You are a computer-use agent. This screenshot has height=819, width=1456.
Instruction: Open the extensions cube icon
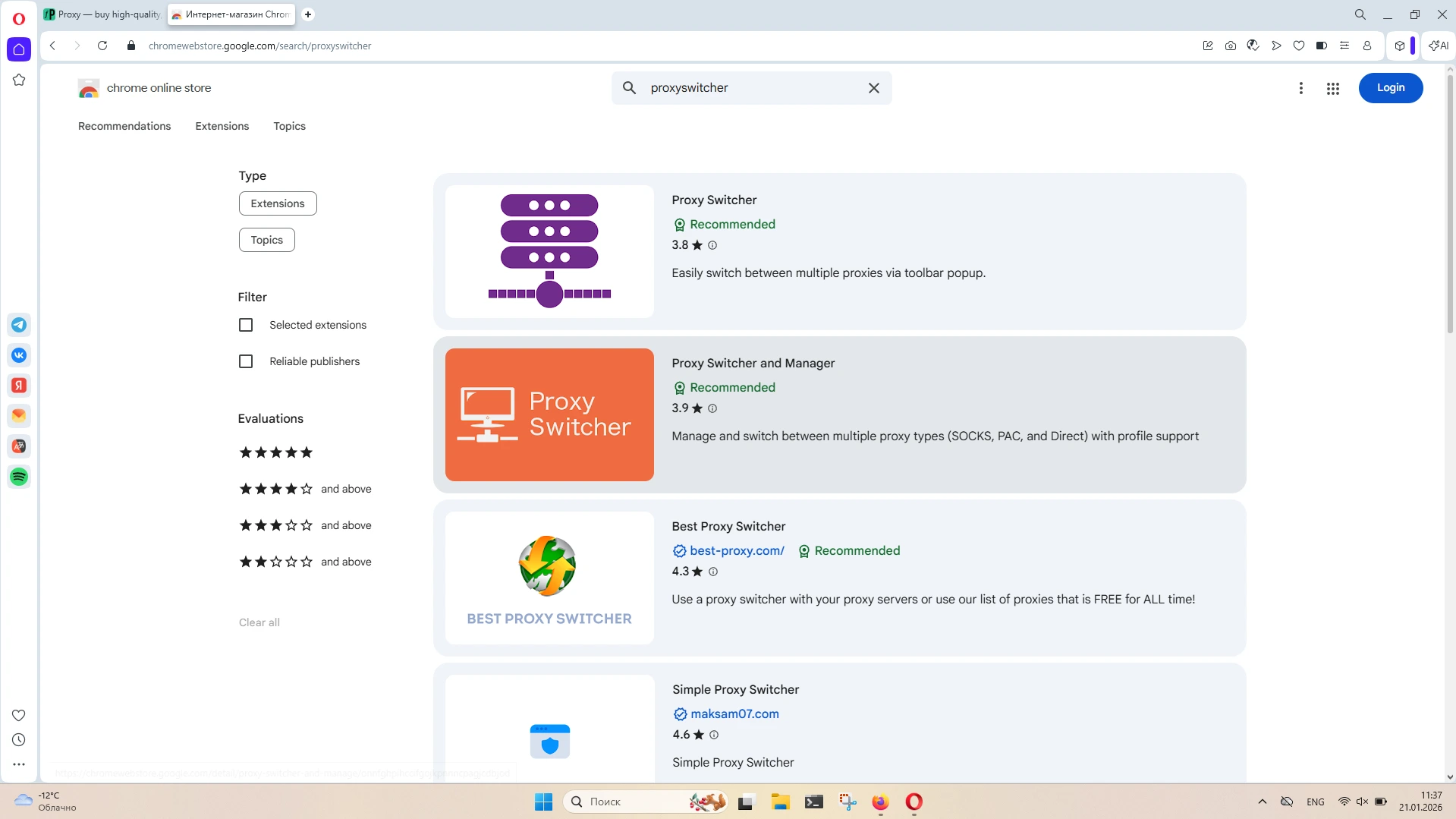(1400, 46)
